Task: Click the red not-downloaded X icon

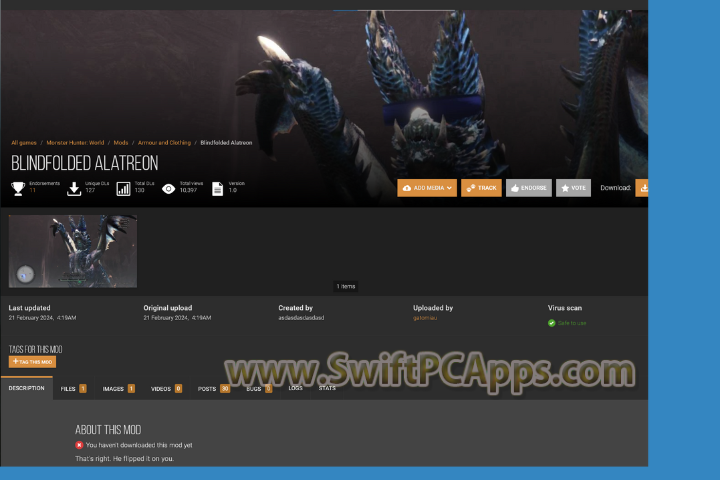Action: pos(79,445)
